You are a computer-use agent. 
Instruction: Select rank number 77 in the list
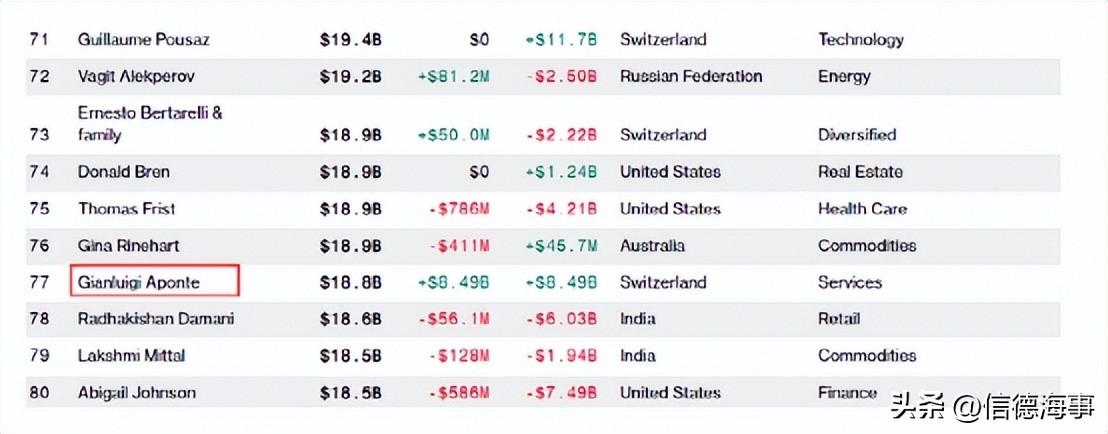click(39, 282)
